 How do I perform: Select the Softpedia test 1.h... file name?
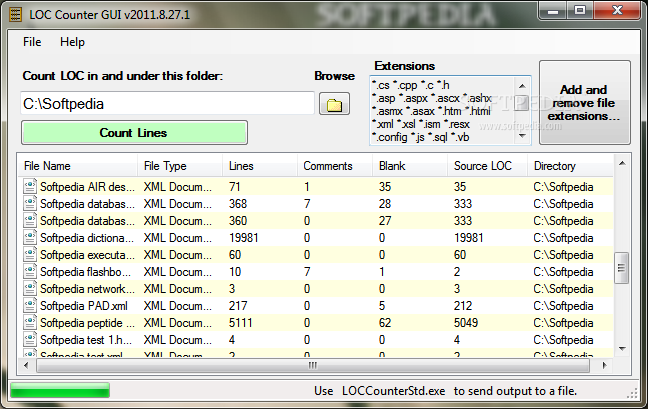86,340
